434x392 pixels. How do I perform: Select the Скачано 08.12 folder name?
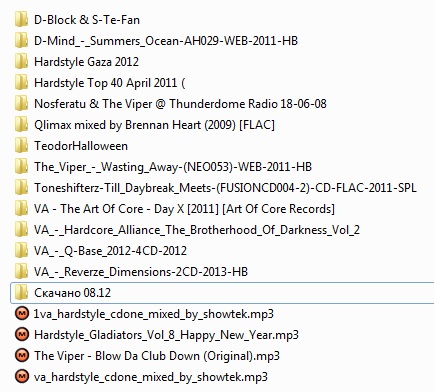coord(72,293)
